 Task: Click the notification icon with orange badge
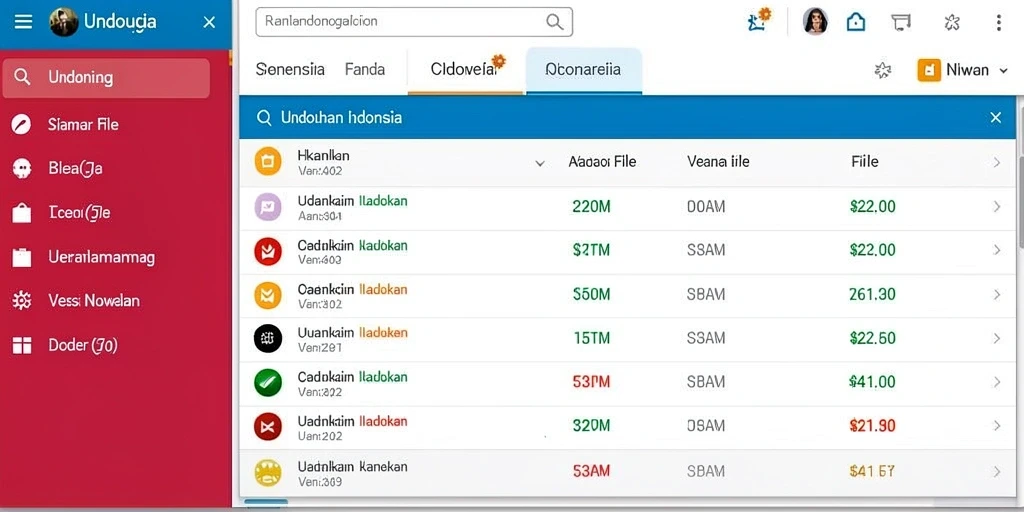(x=759, y=20)
